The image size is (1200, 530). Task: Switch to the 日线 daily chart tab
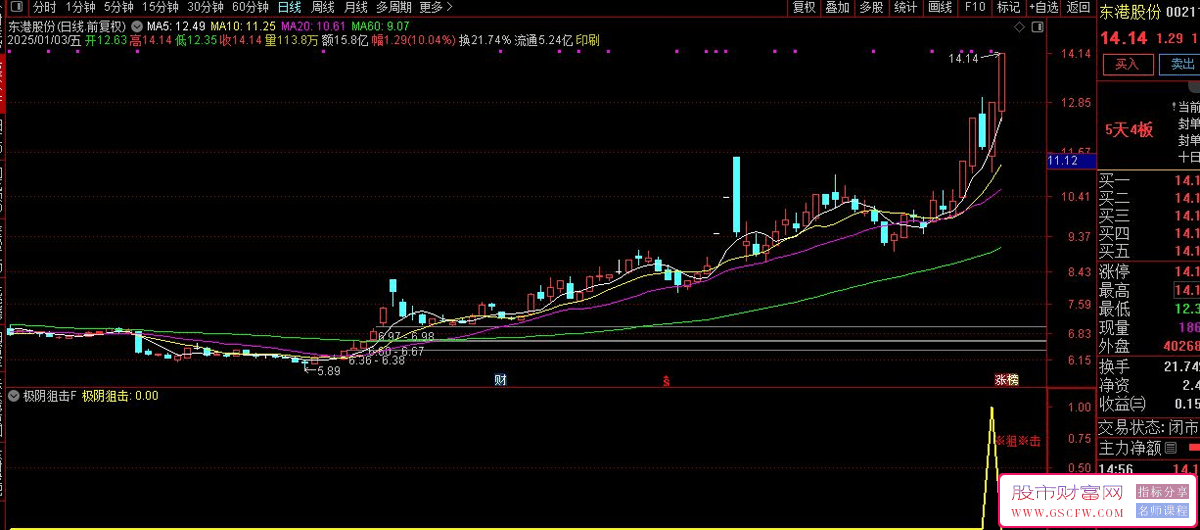[x=289, y=7]
